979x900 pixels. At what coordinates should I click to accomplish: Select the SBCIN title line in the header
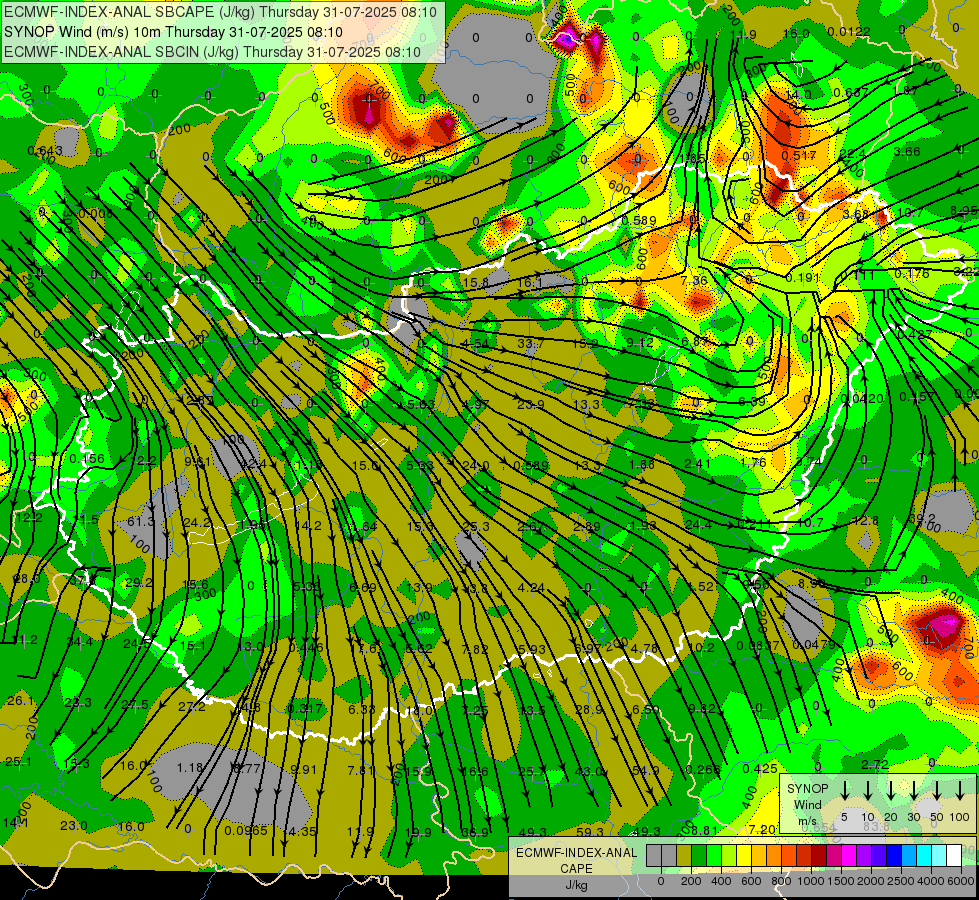(x=212, y=52)
